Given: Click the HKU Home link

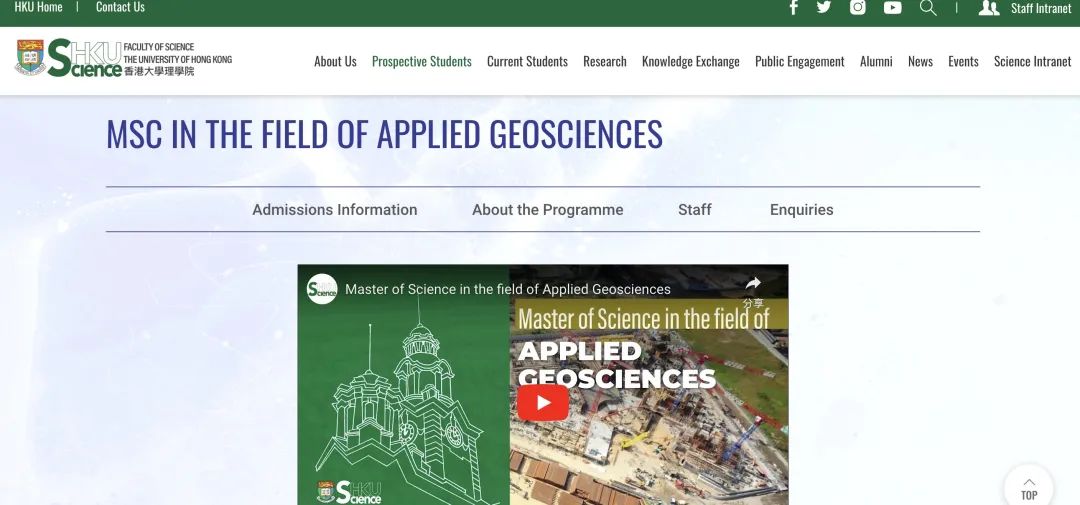Looking at the screenshot, I should (38, 8).
